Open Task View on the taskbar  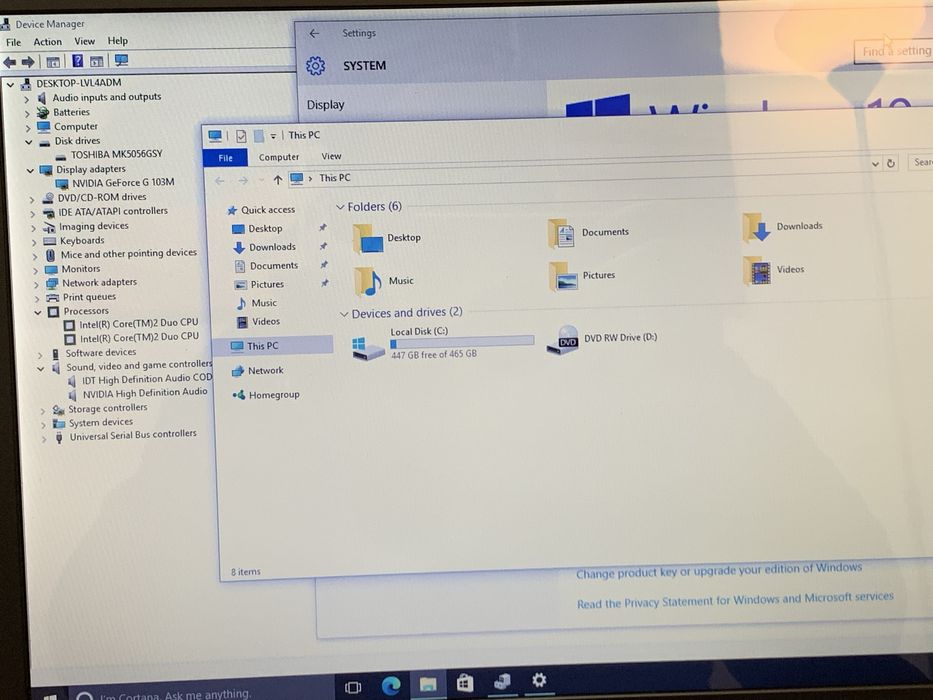pos(353,687)
